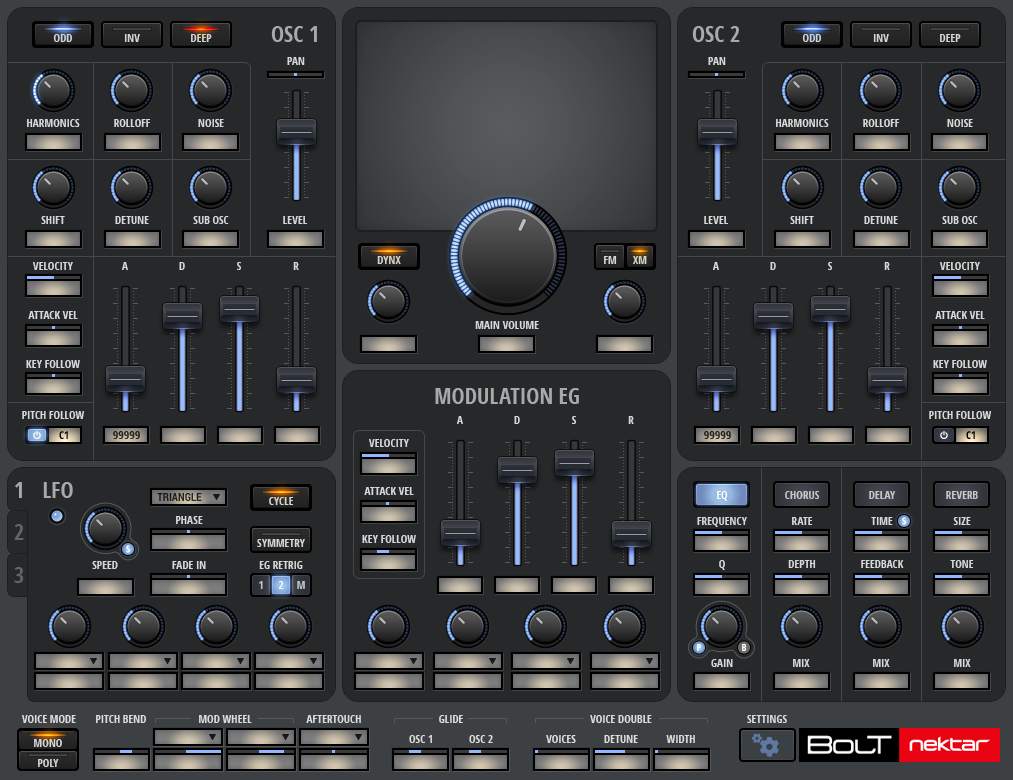The height and width of the screenshot is (780, 1013).
Task: Expand the first LFO destination dropdown
Action: click(69, 661)
